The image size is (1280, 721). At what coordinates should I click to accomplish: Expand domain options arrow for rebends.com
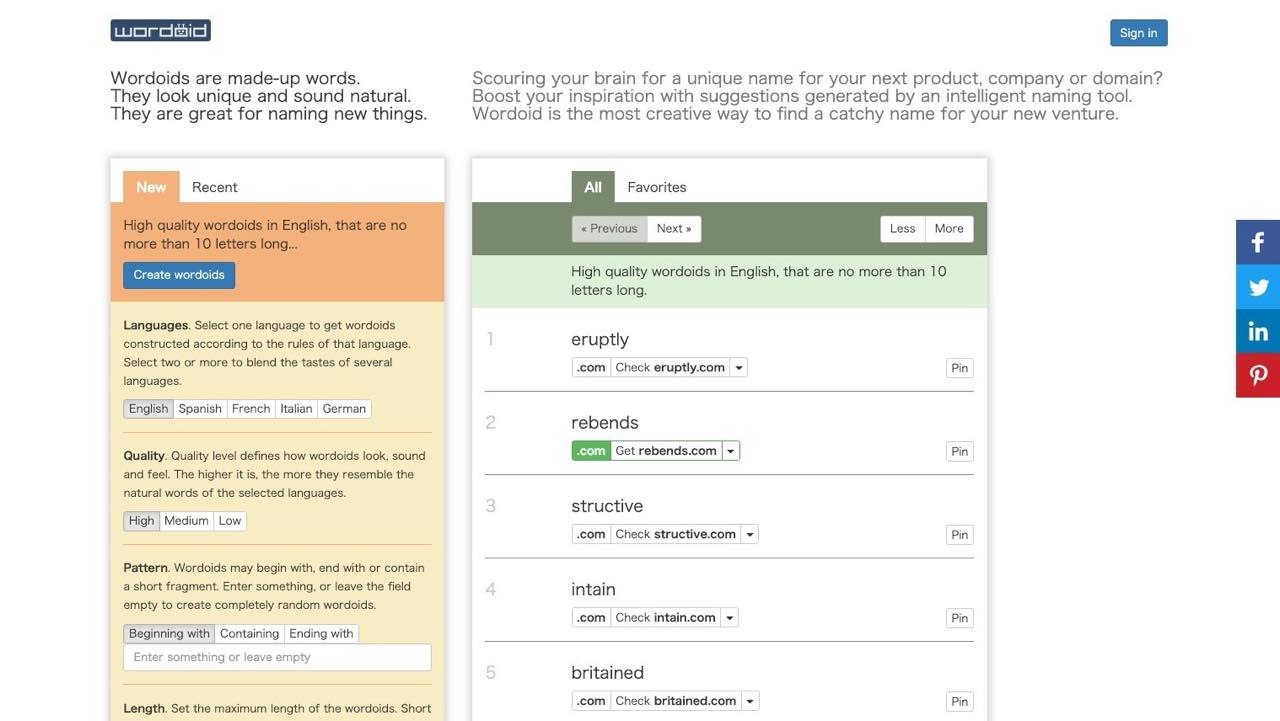point(731,451)
